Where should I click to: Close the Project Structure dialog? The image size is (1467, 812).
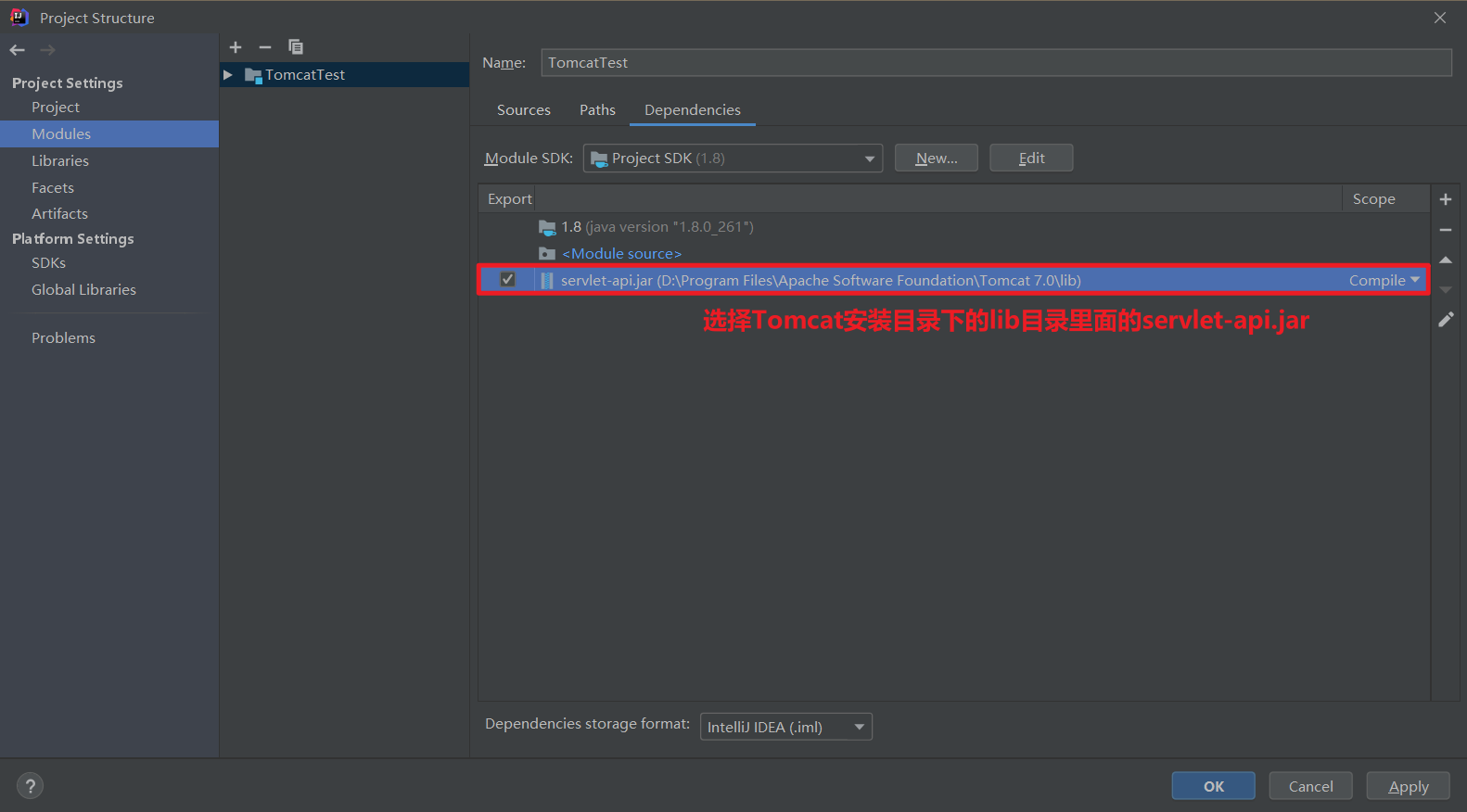tap(1440, 18)
